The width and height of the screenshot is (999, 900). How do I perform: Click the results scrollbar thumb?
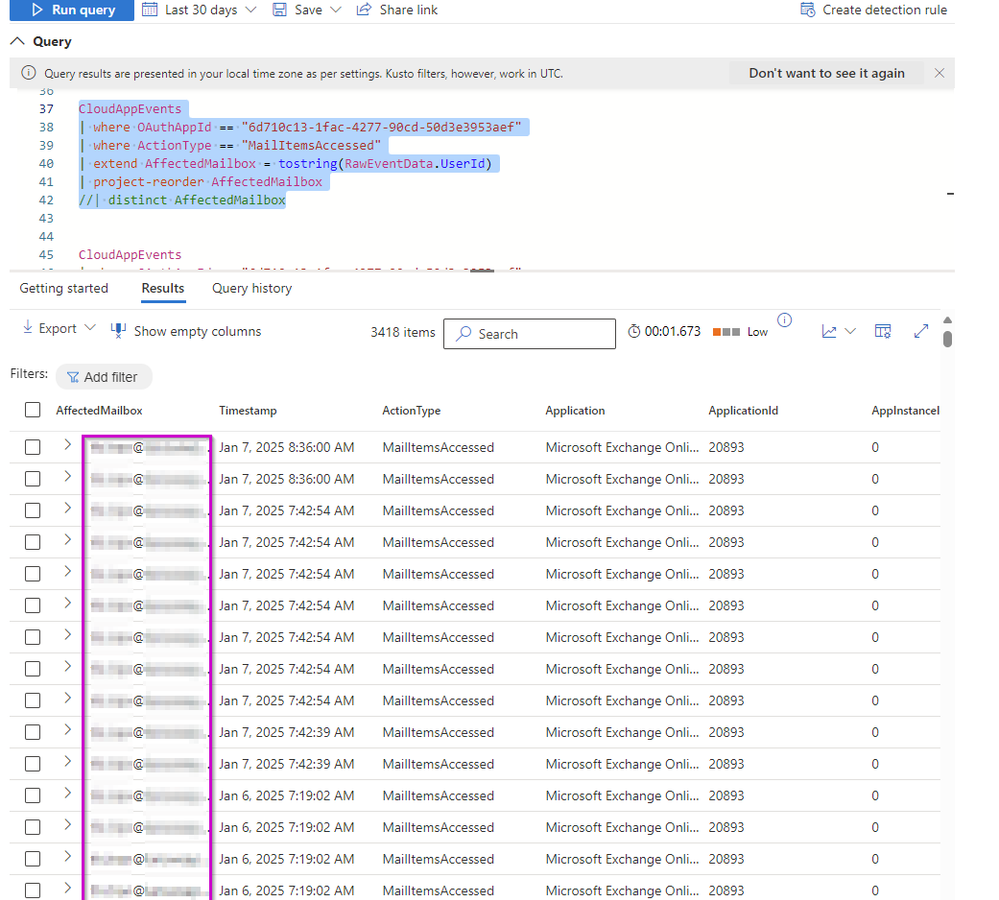click(947, 339)
